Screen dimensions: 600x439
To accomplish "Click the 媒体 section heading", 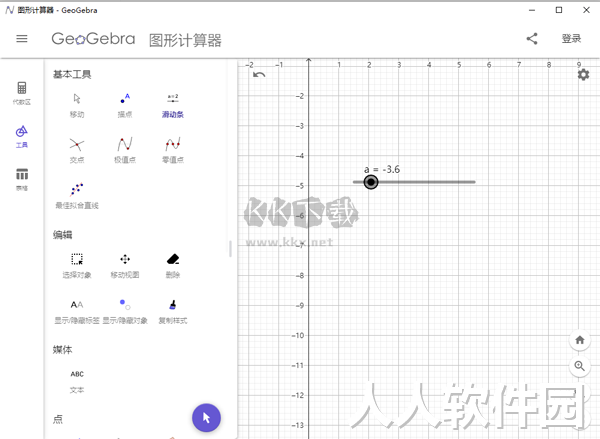I will (x=62, y=349).
